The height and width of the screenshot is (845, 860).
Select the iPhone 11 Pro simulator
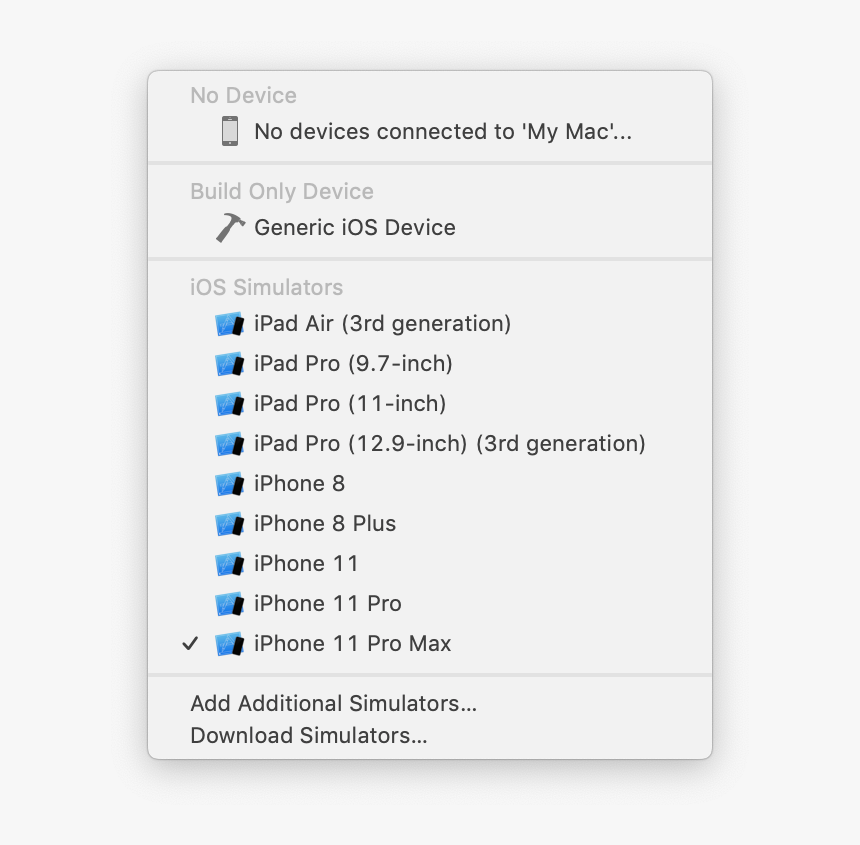click(330, 603)
